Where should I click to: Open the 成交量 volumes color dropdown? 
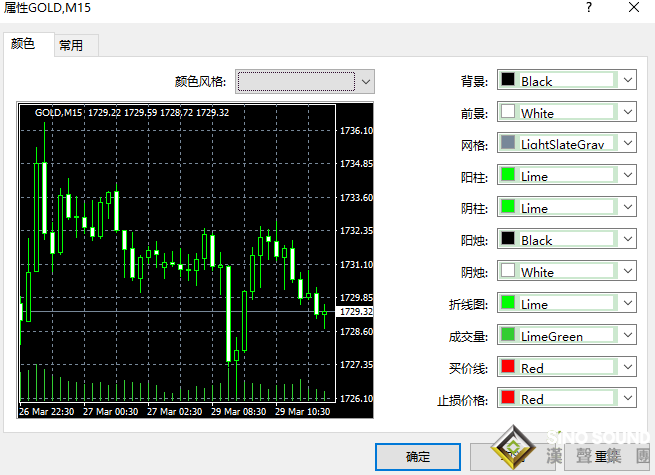click(566, 335)
